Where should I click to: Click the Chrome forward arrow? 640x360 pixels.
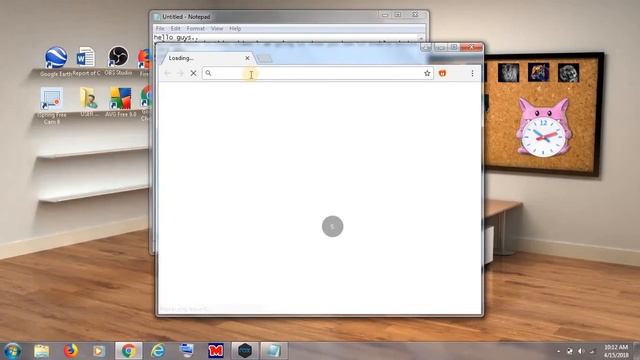pos(180,73)
